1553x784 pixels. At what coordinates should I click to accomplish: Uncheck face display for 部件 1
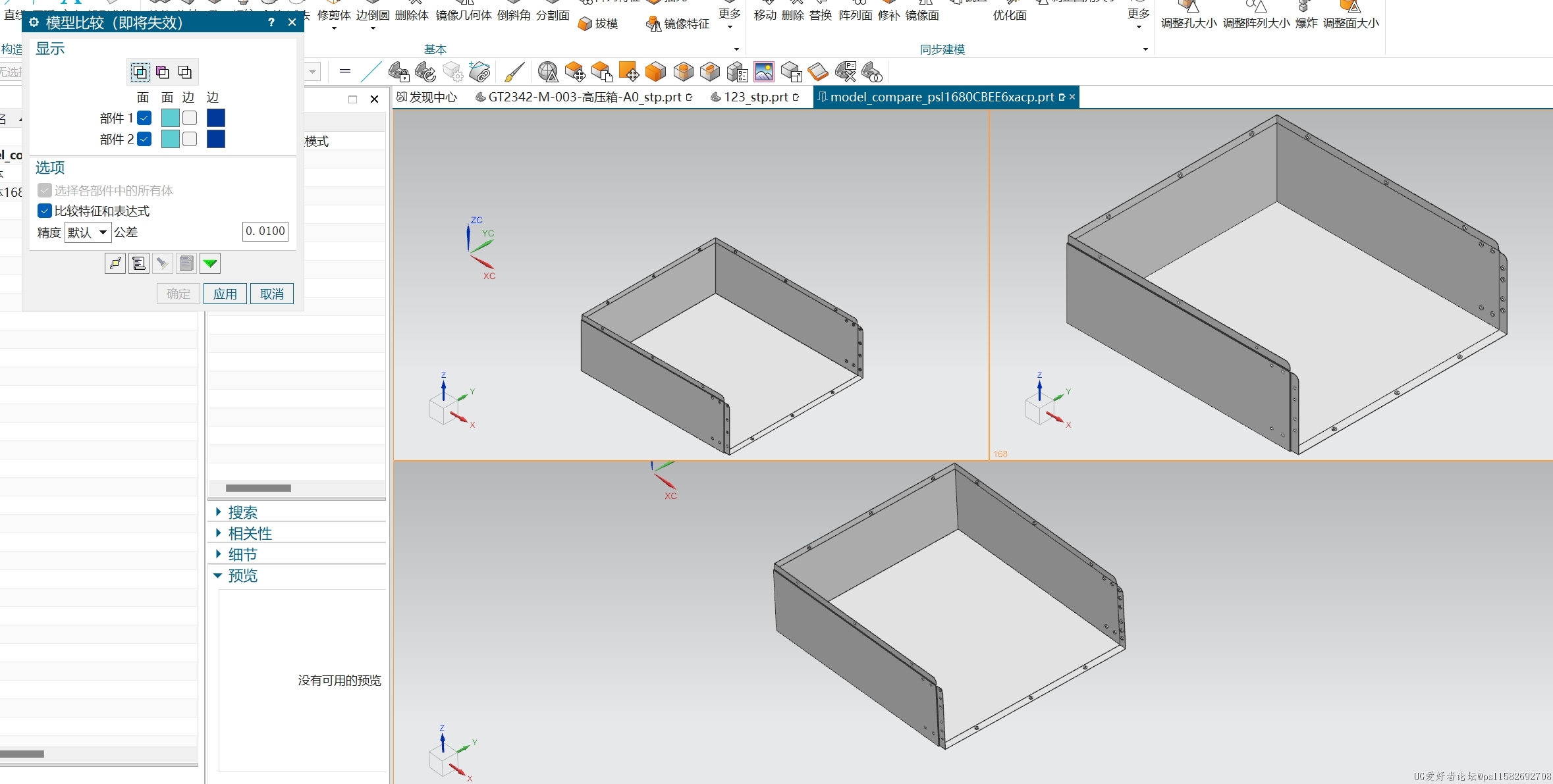coord(144,118)
